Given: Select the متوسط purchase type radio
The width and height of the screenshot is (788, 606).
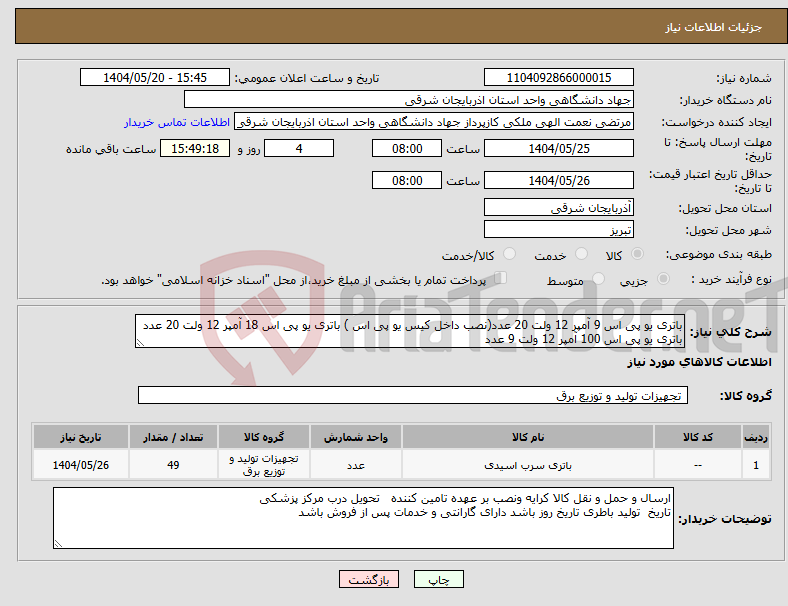Looking at the screenshot, I should click(599, 278).
